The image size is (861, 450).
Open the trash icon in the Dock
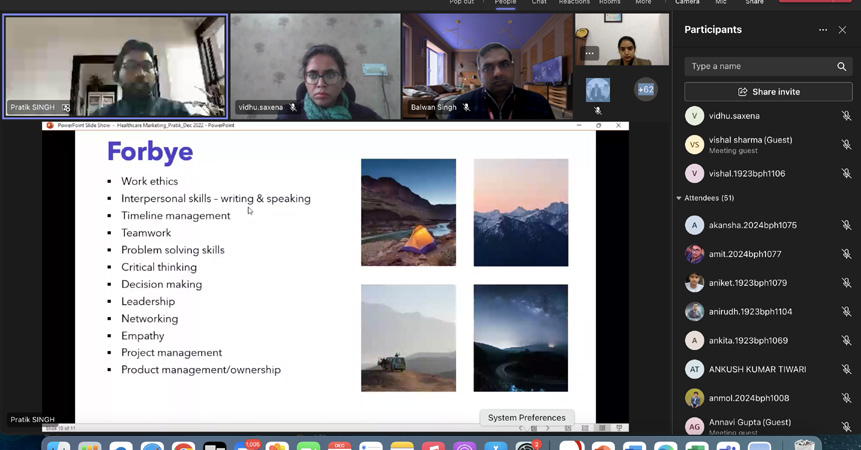pyautogui.click(x=804, y=445)
